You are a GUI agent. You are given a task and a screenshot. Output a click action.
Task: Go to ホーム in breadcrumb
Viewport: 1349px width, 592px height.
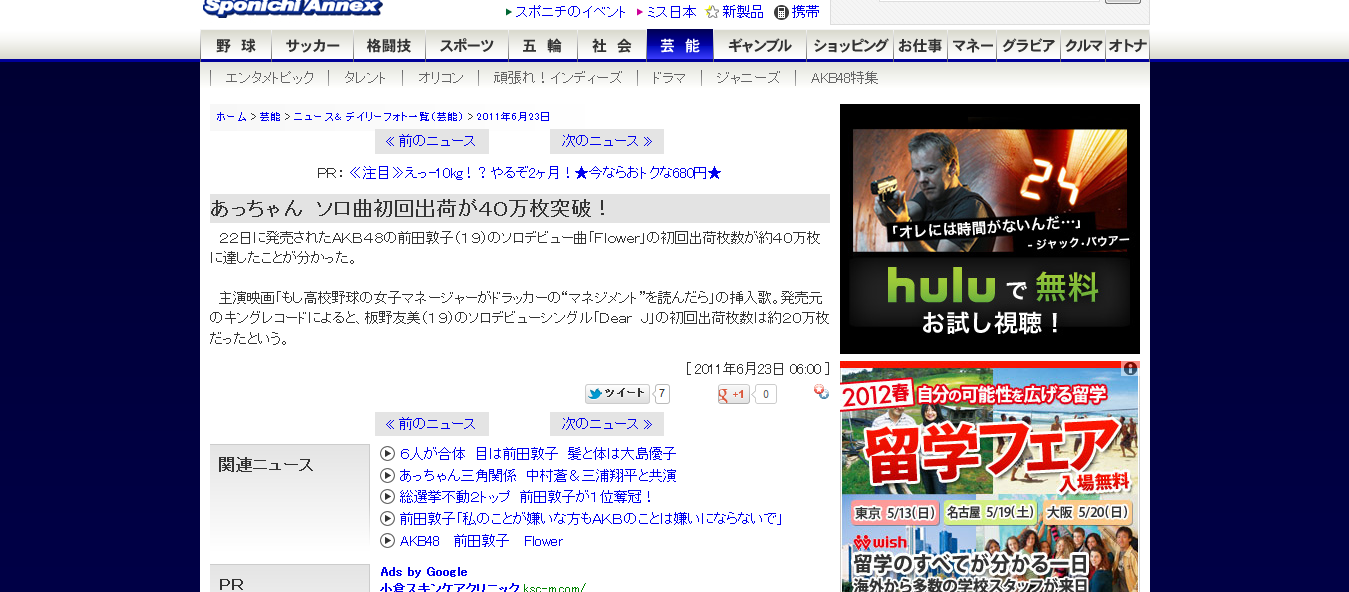(x=231, y=117)
